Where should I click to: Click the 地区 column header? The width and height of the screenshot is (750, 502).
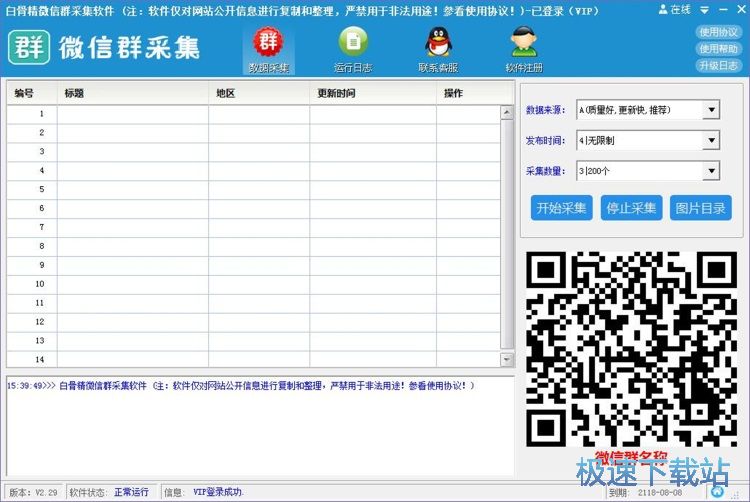tap(259, 93)
